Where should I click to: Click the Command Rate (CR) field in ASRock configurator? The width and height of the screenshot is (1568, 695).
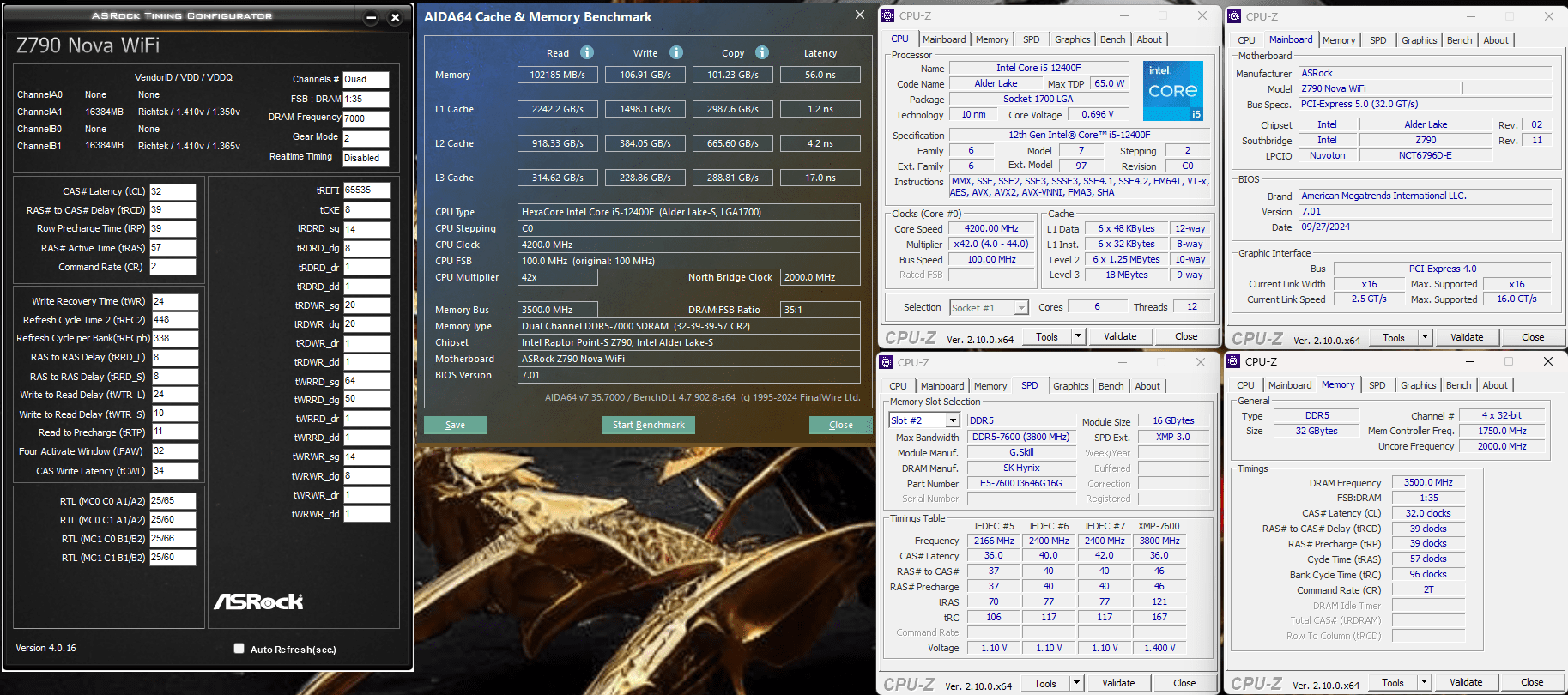pos(173,267)
